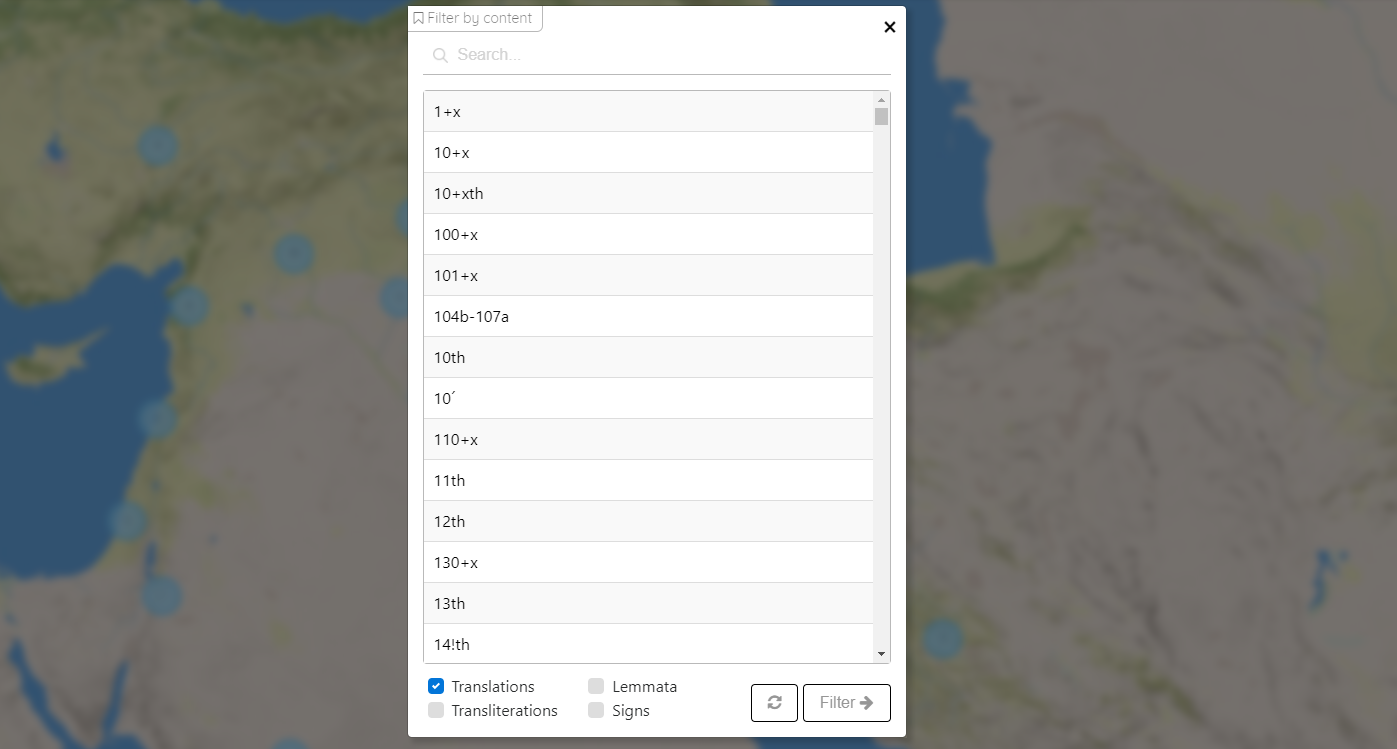
Task: Click the magnifier search icon
Action: point(439,56)
